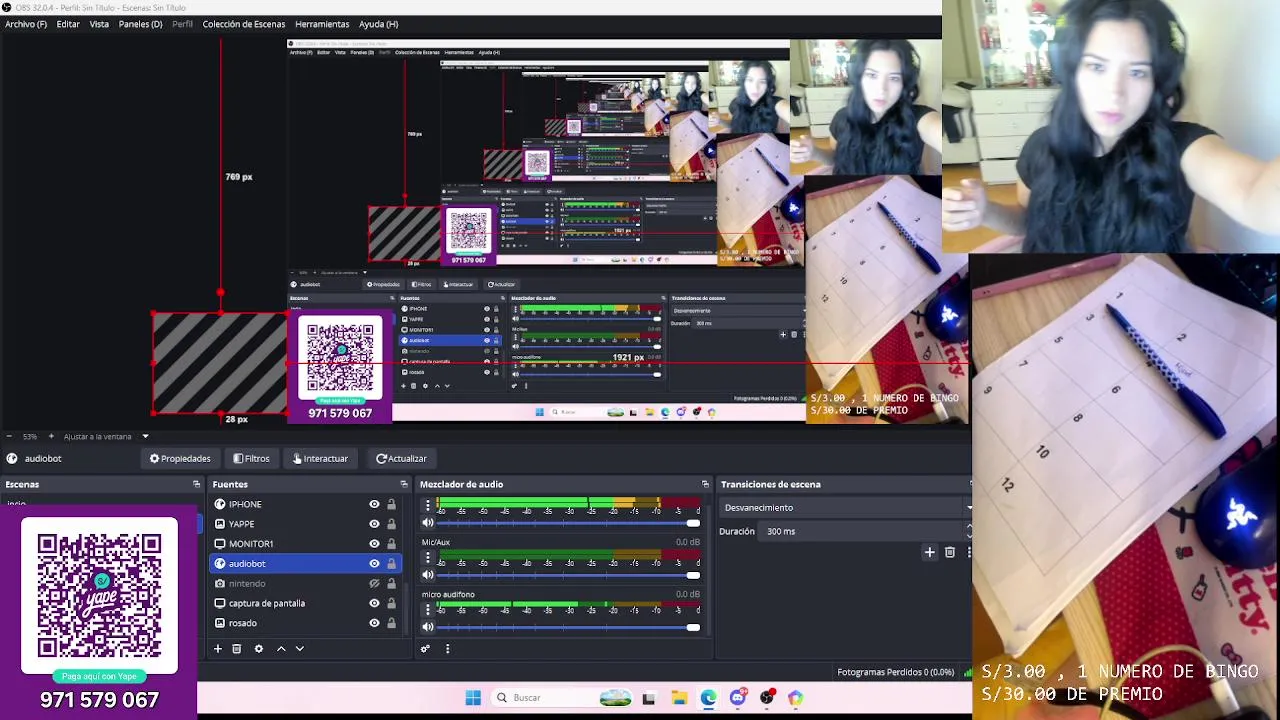
Task: Open micro audifono track options dots
Action: (428, 609)
